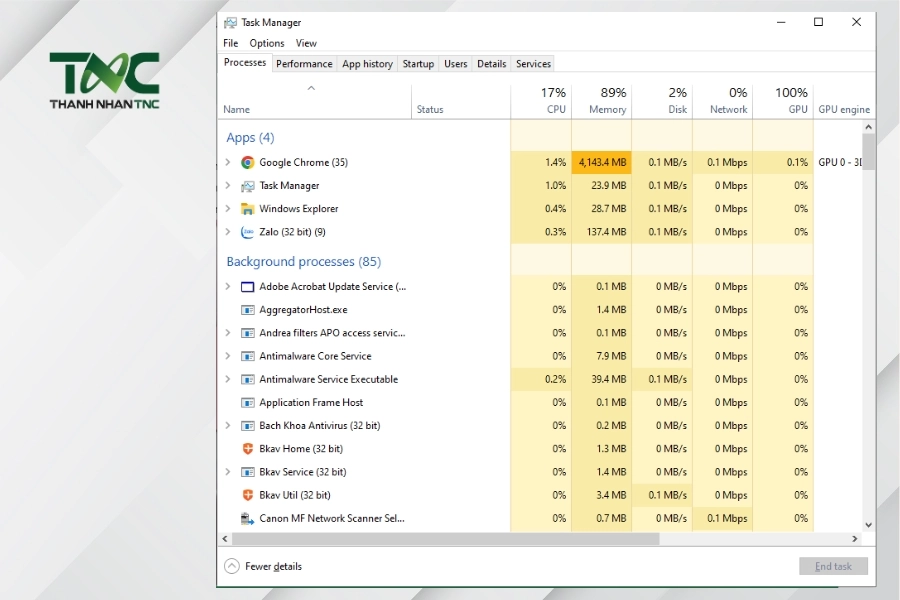The image size is (900, 600).
Task: Click the horizontal scrollbar left arrow
Action: click(225, 539)
